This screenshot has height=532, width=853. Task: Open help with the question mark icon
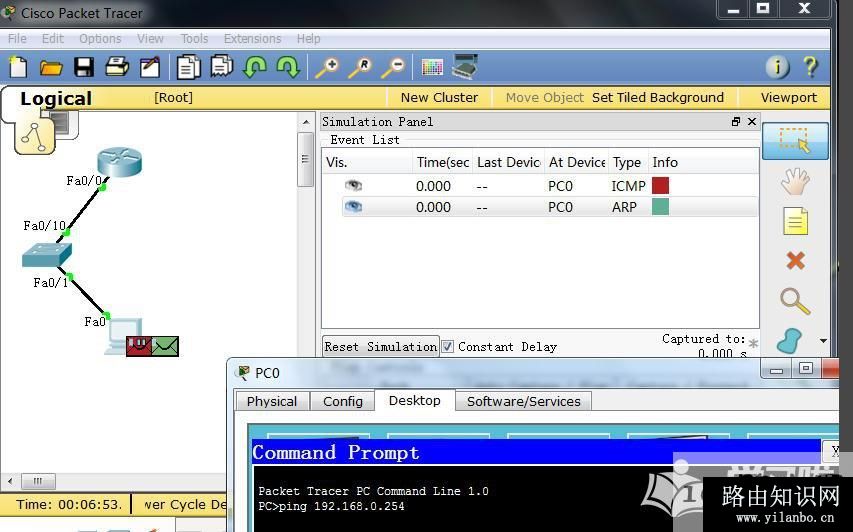pos(811,67)
